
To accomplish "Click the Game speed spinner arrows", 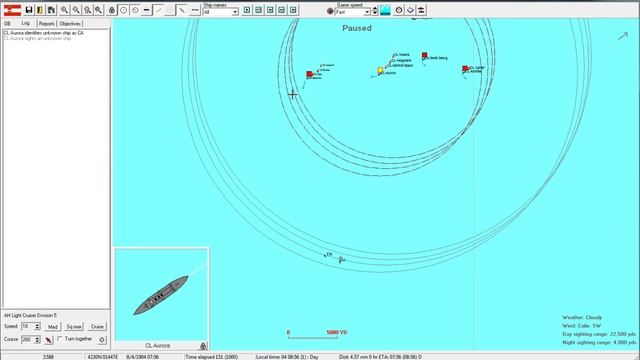I will click(x=375, y=11).
